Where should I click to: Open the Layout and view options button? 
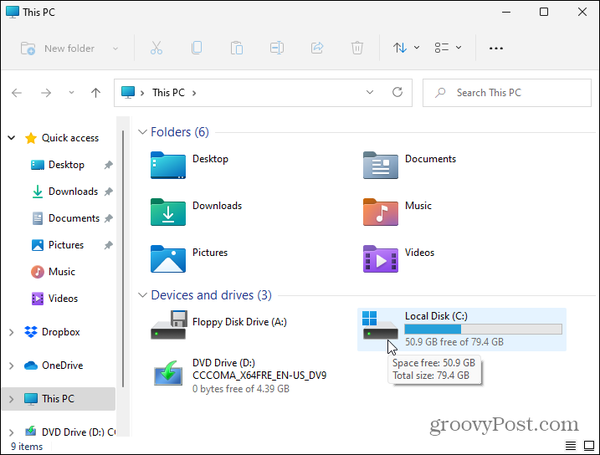448,48
